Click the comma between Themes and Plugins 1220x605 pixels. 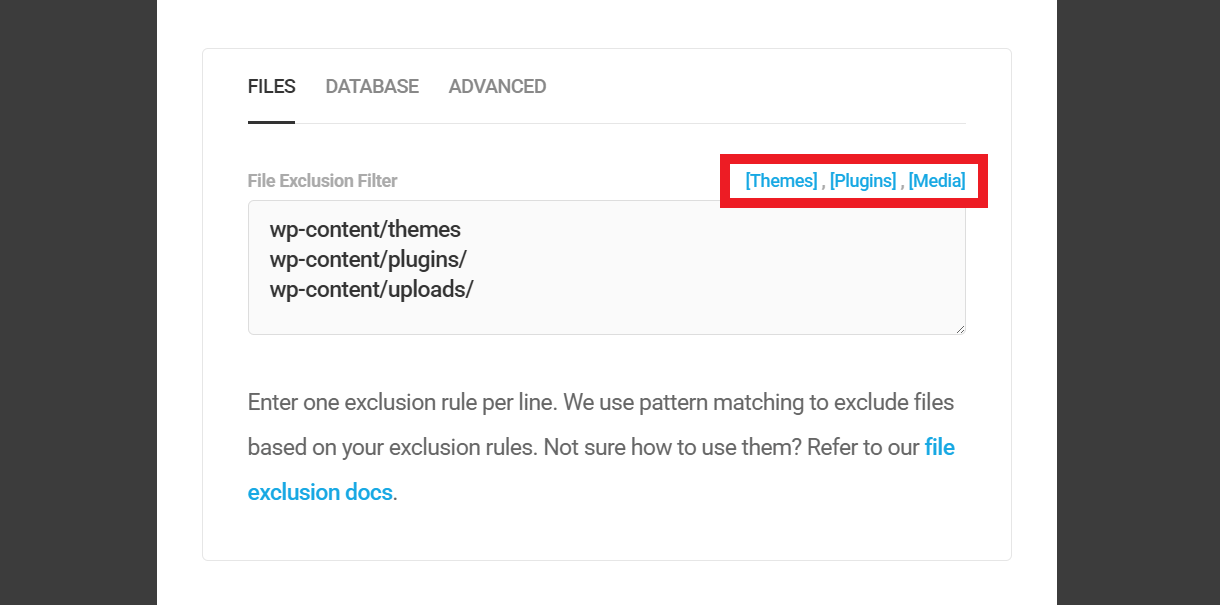point(824,181)
